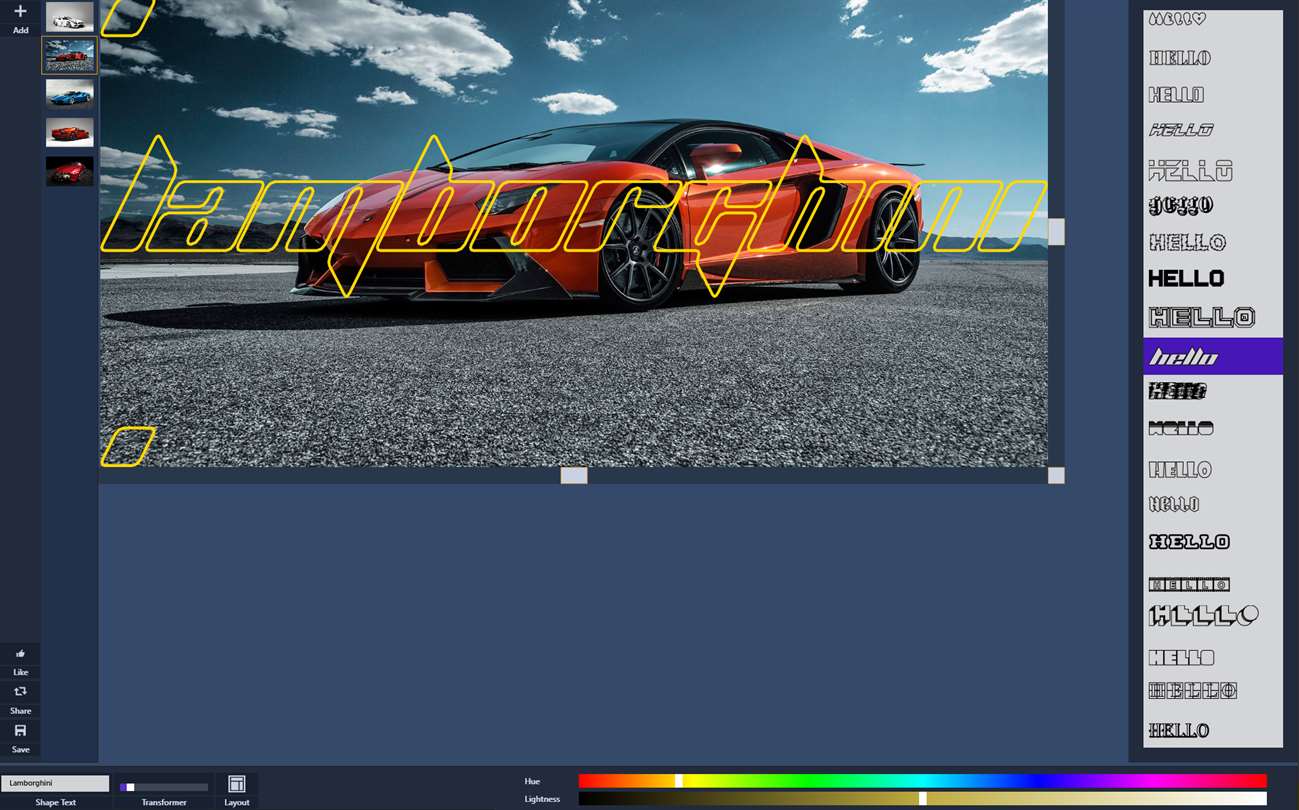Click the Add plus icon

[x=20, y=12]
